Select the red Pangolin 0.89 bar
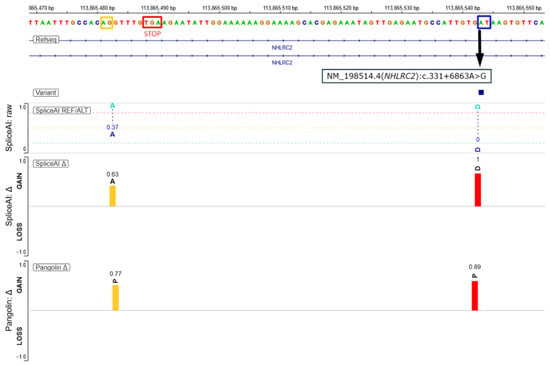This screenshot has height=365, width=550. click(x=475, y=296)
